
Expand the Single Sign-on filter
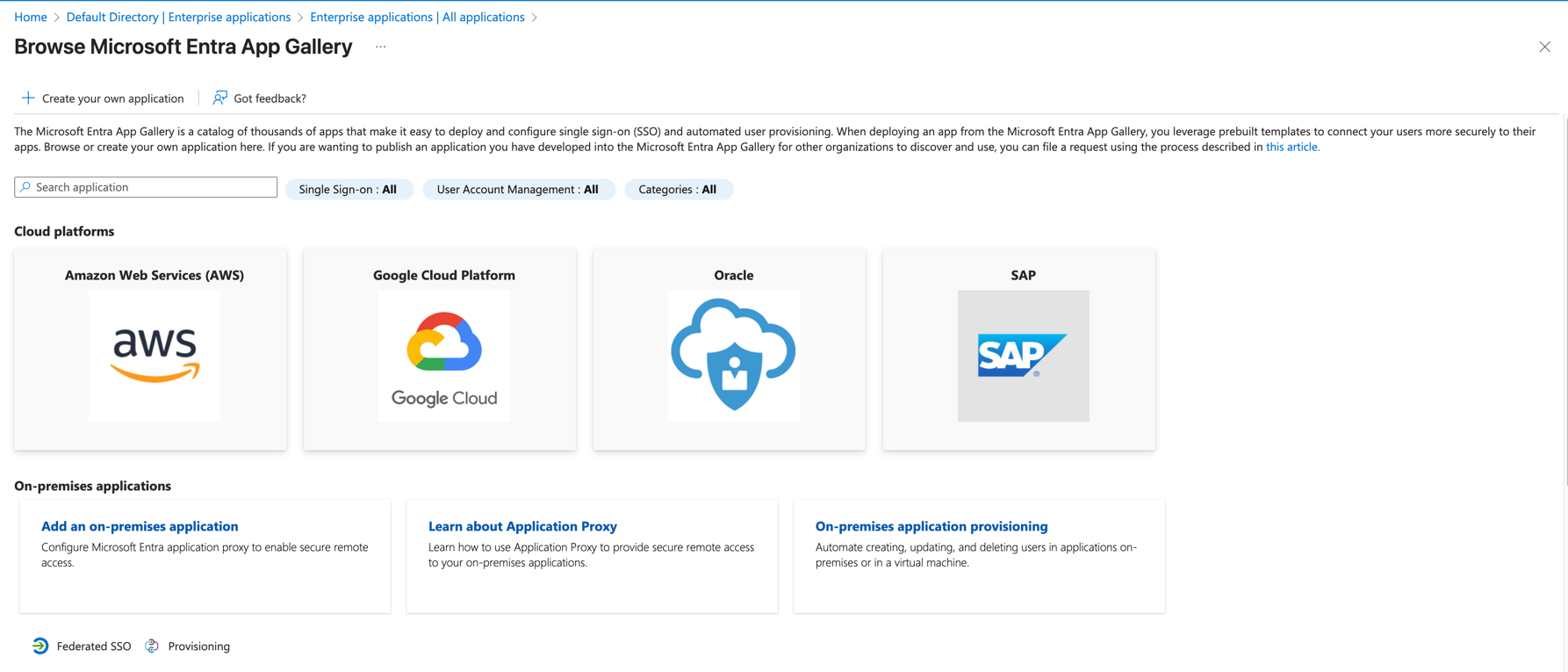(x=349, y=189)
